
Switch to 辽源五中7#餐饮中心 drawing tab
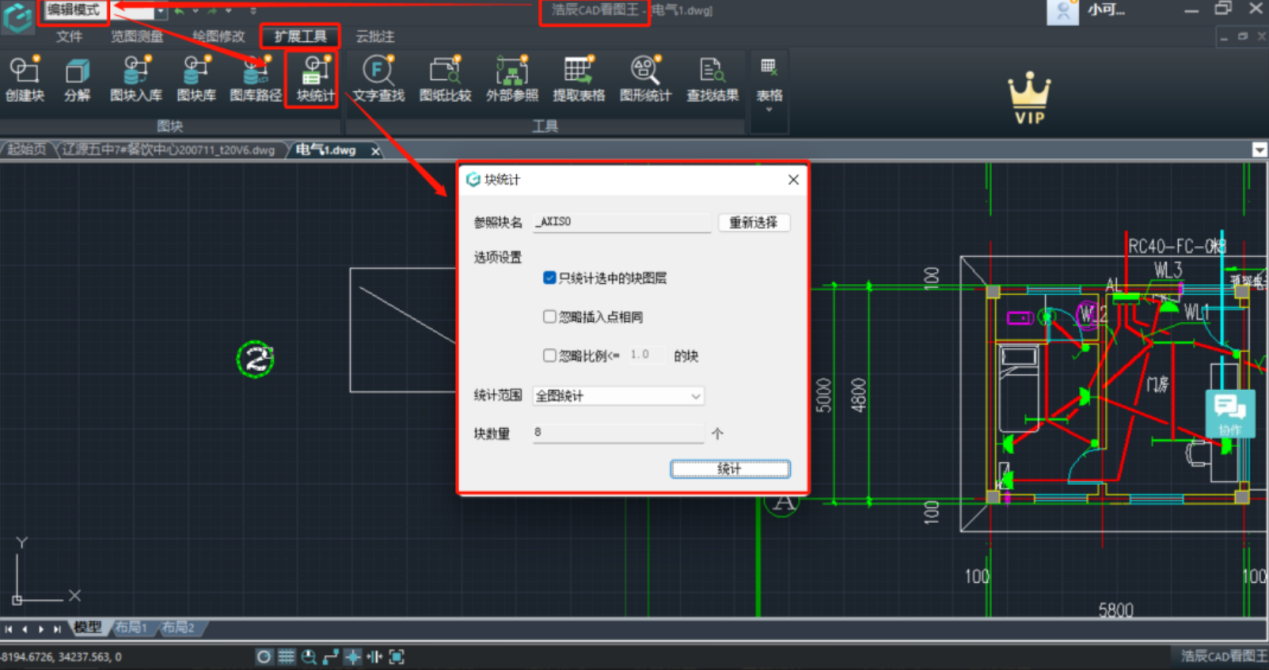click(168, 150)
